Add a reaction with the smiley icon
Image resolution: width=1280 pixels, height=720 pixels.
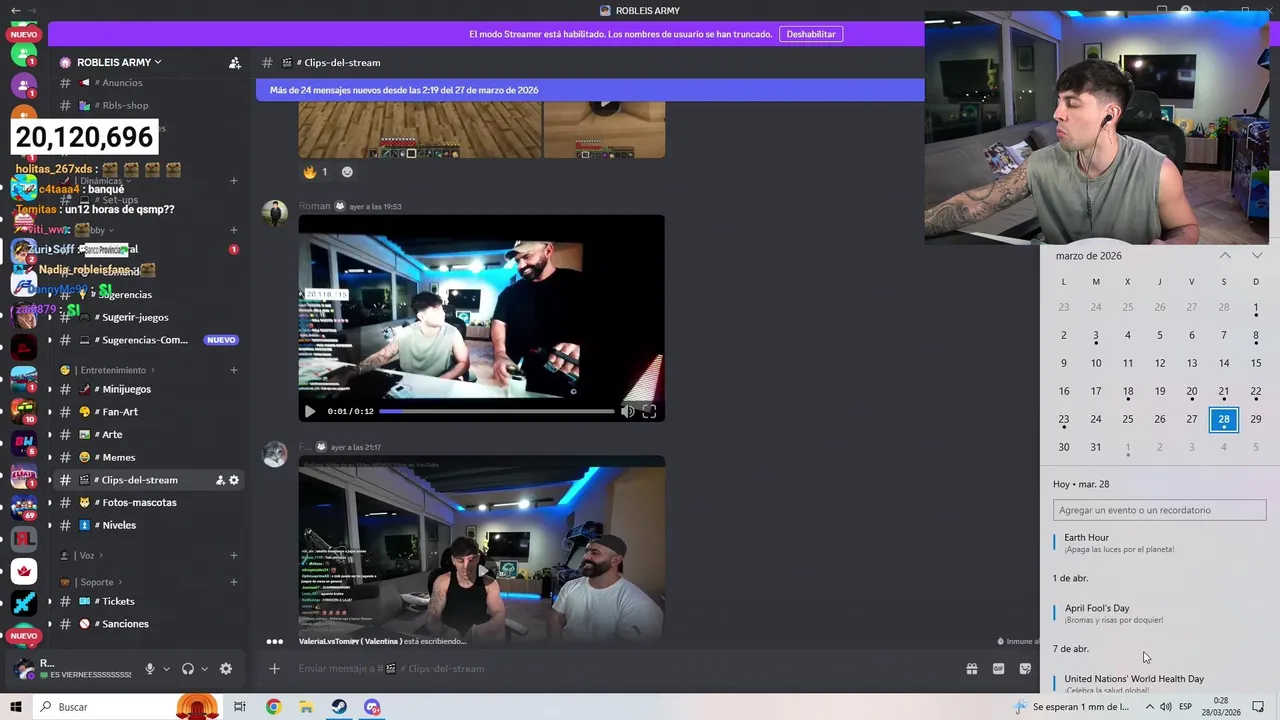click(347, 172)
